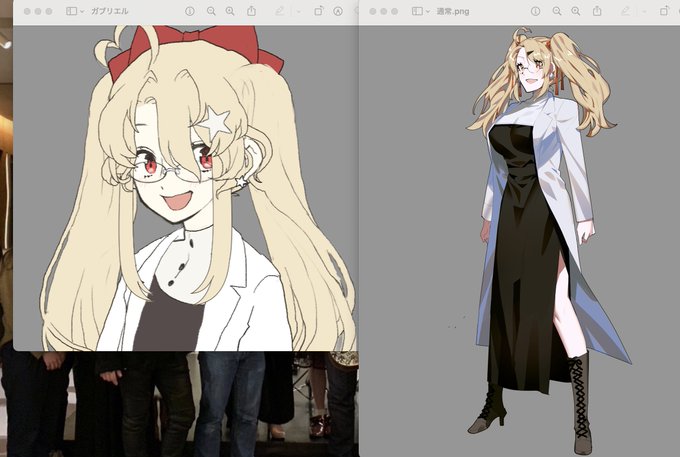Share the 通常.png file
The height and width of the screenshot is (457, 680).
597,11
